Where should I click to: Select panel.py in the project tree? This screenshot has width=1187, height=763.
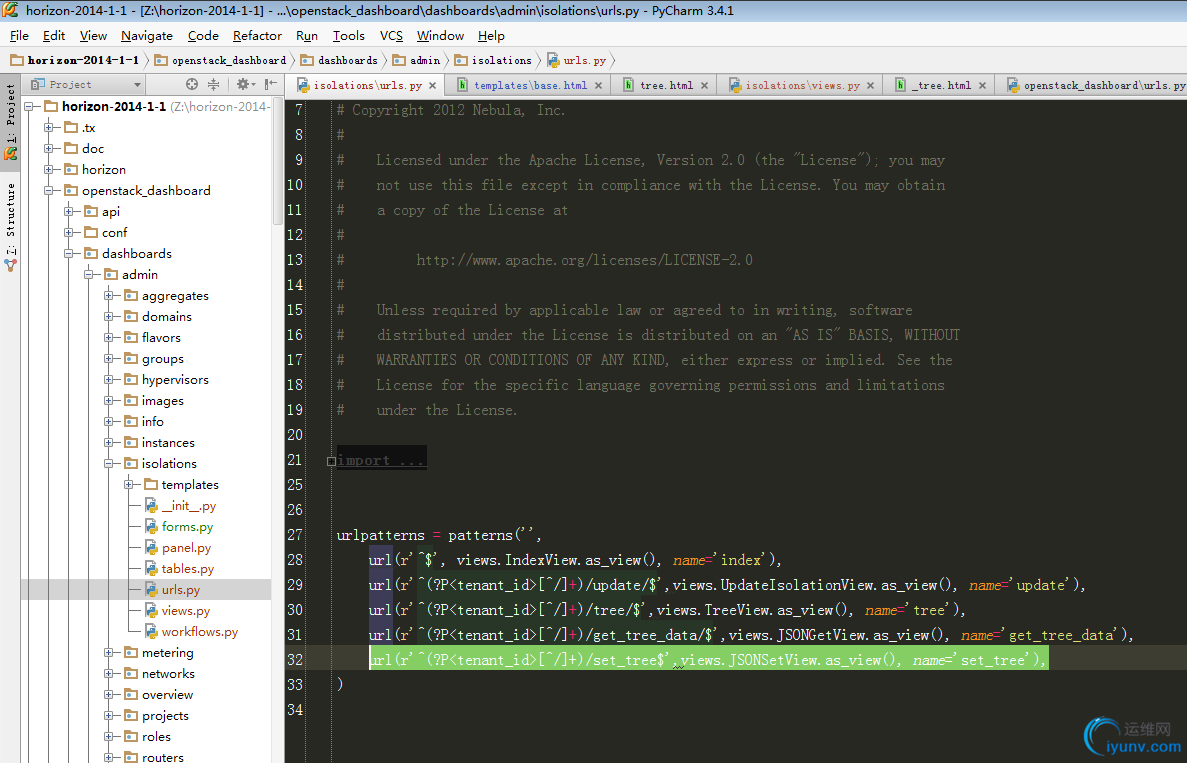(x=186, y=547)
